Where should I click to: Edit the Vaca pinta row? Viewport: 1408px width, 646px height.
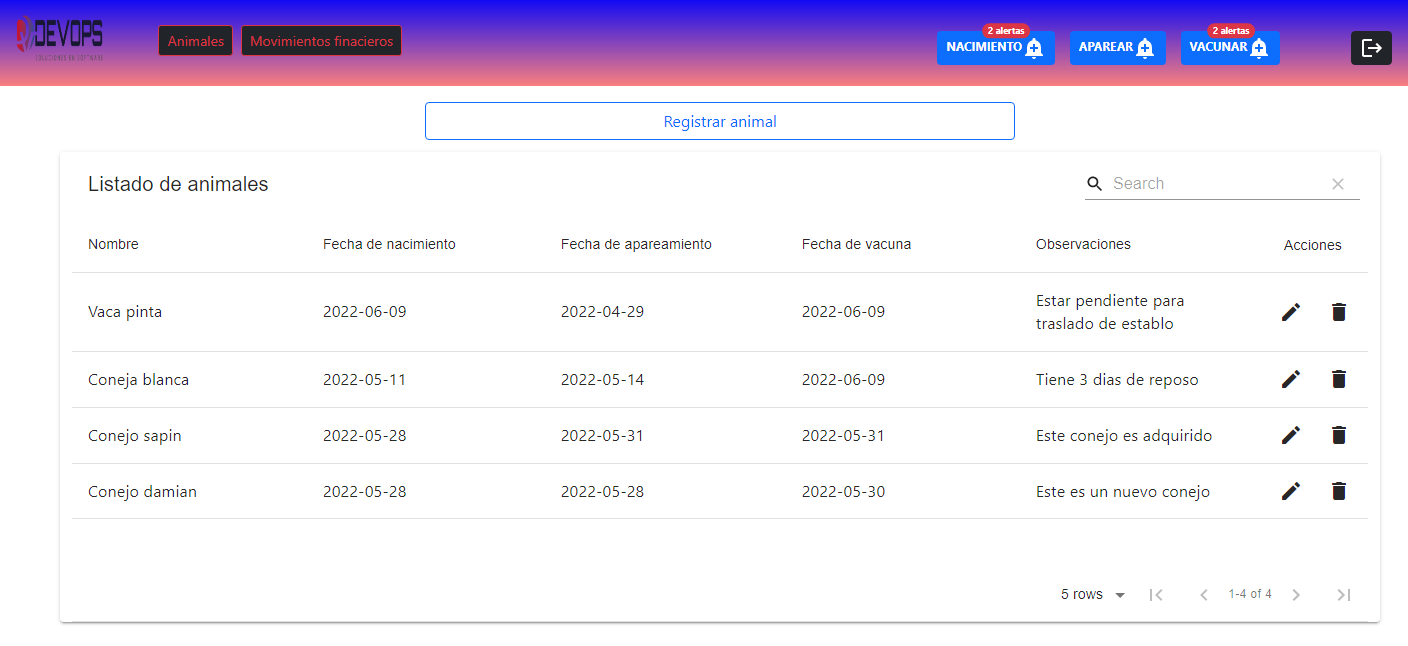1291,312
